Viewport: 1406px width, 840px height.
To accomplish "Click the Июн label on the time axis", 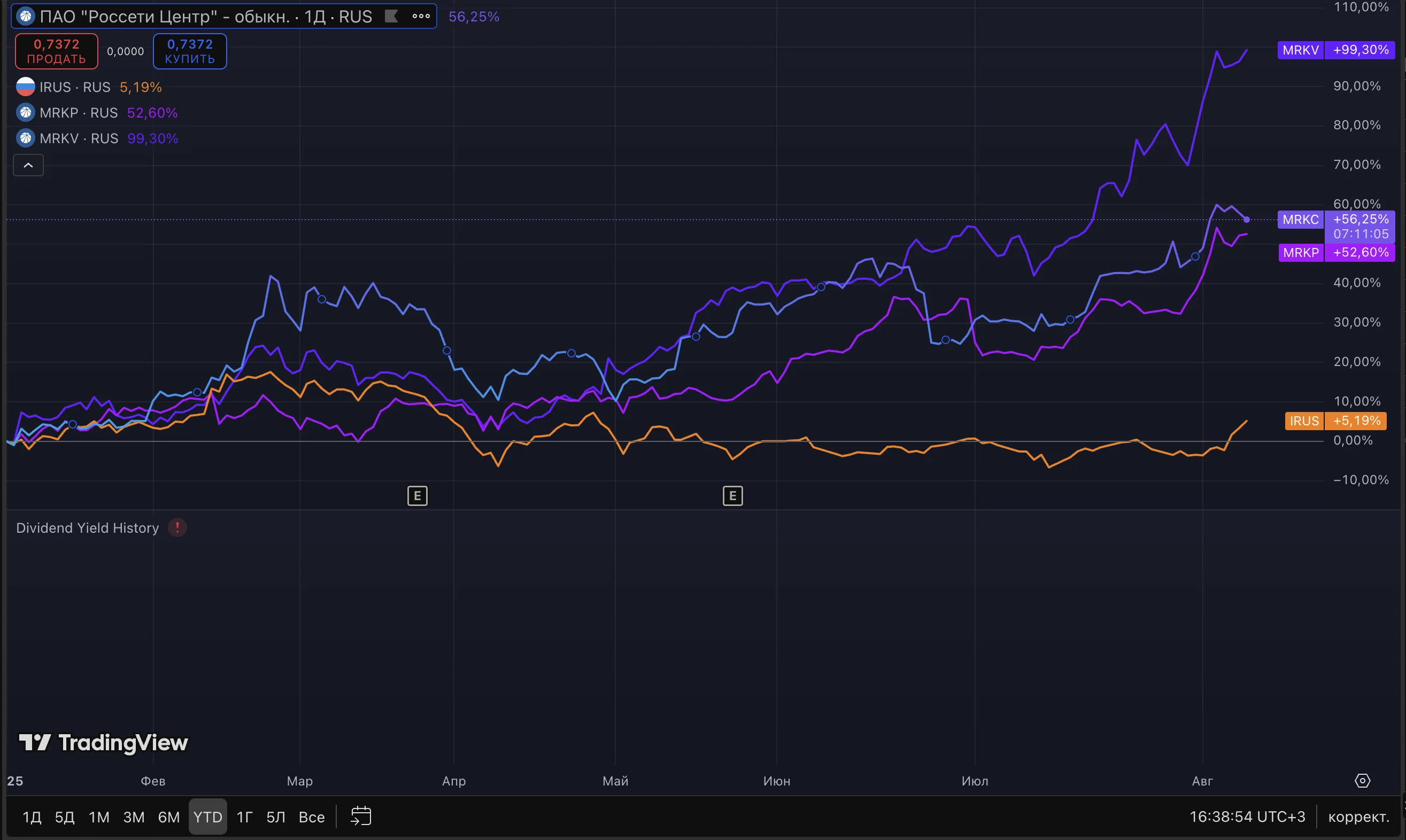I will (776, 781).
